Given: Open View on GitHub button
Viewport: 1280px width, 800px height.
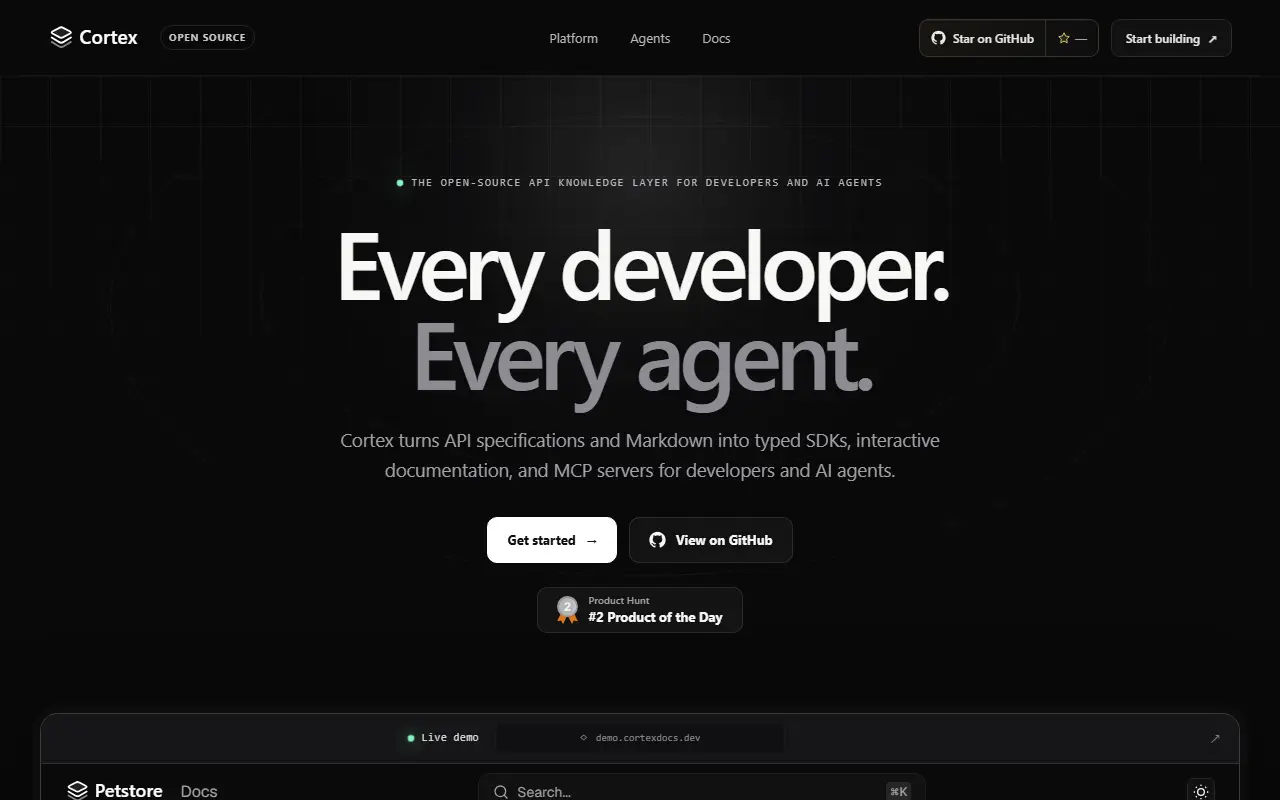Looking at the screenshot, I should point(711,540).
